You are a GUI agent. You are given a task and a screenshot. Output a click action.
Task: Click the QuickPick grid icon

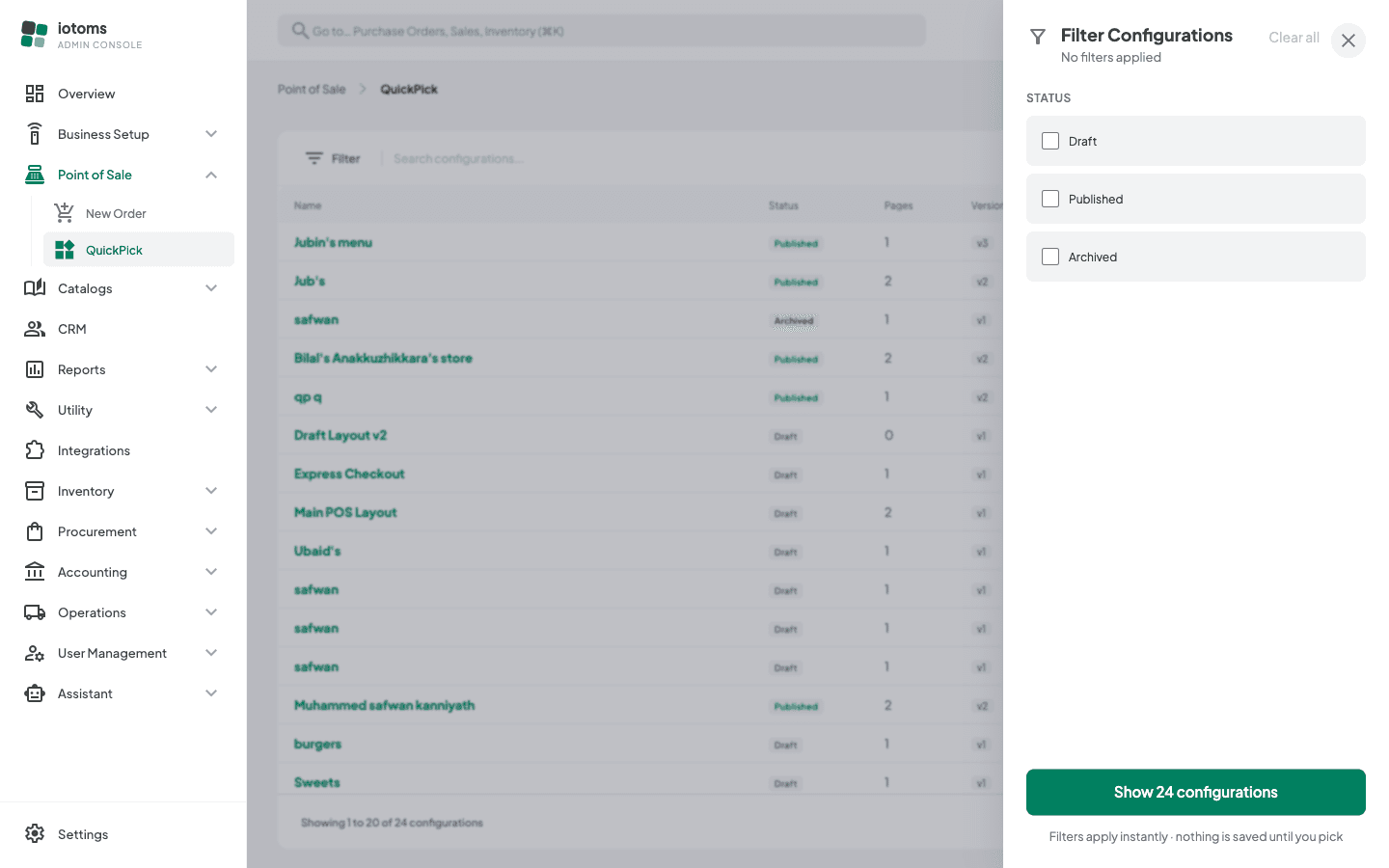click(65, 250)
